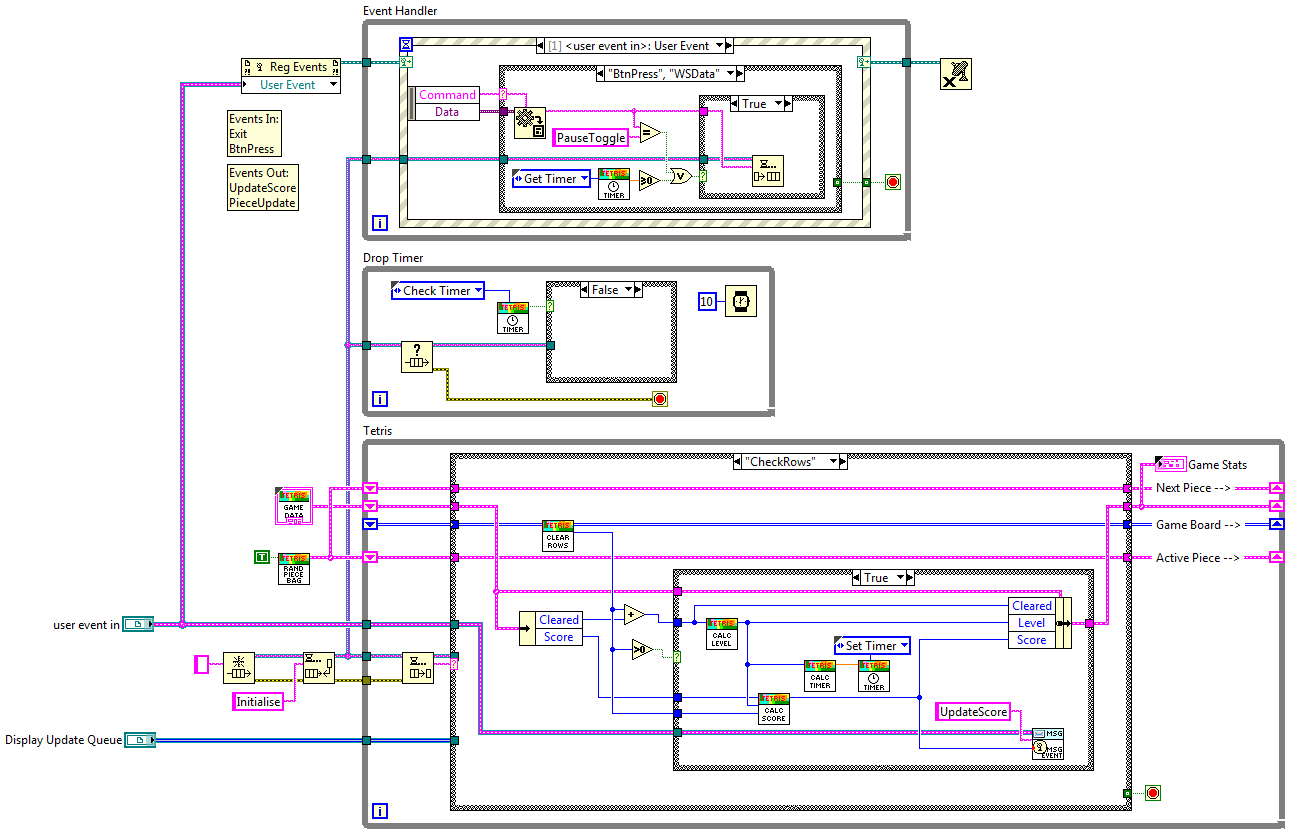The height and width of the screenshot is (831, 1290).
Task: Click the Level element in the bundle node
Action: click(1031, 622)
